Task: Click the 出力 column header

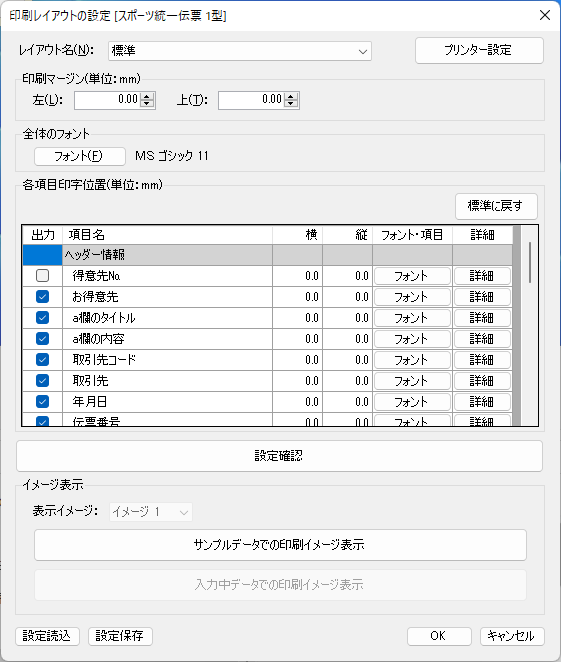Action: click(43, 235)
